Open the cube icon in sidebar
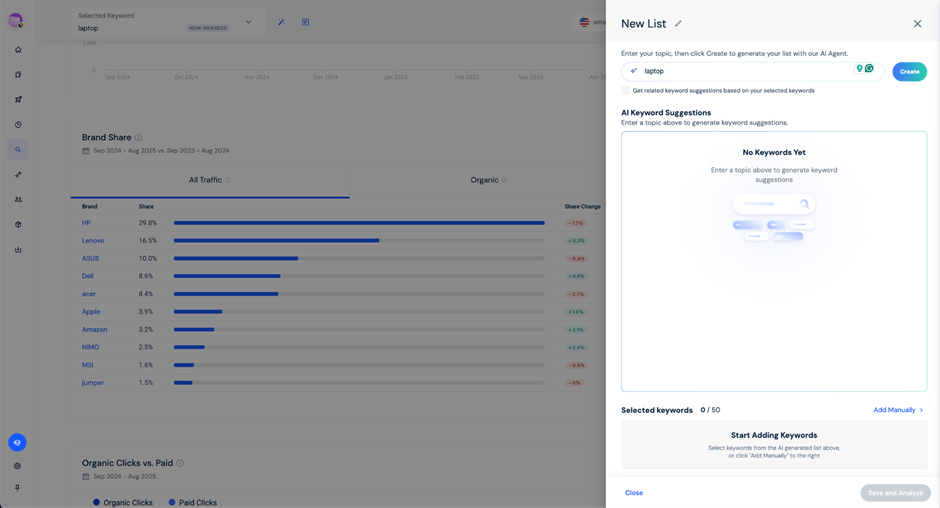The width and height of the screenshot is (940, 508). point(18,225)
